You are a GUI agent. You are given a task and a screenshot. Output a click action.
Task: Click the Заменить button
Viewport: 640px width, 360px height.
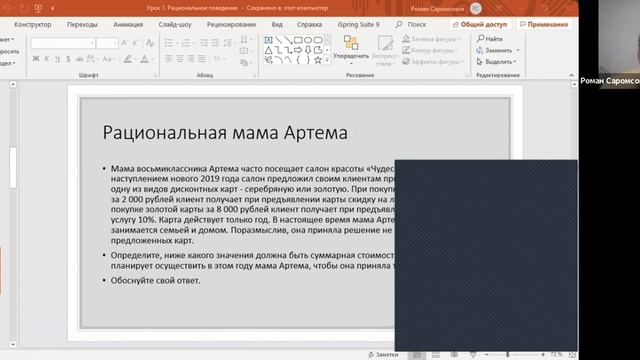tap(498, 50)
